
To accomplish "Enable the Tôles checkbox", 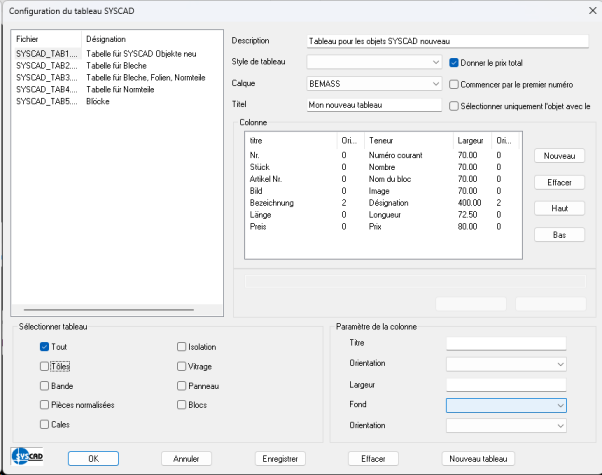I will [45, 366].
